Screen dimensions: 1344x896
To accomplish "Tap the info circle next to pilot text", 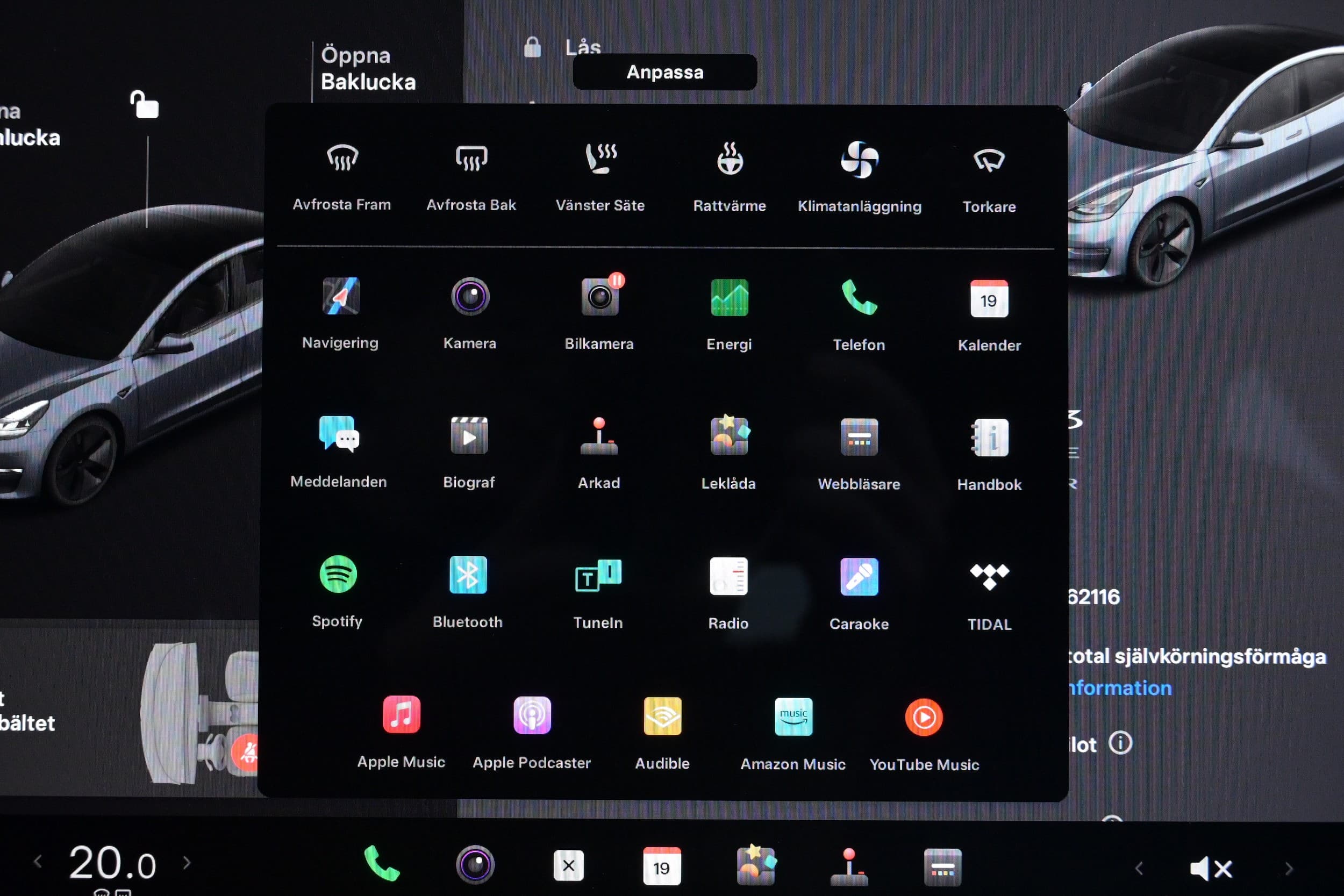I will click(x=1120, y=743).
